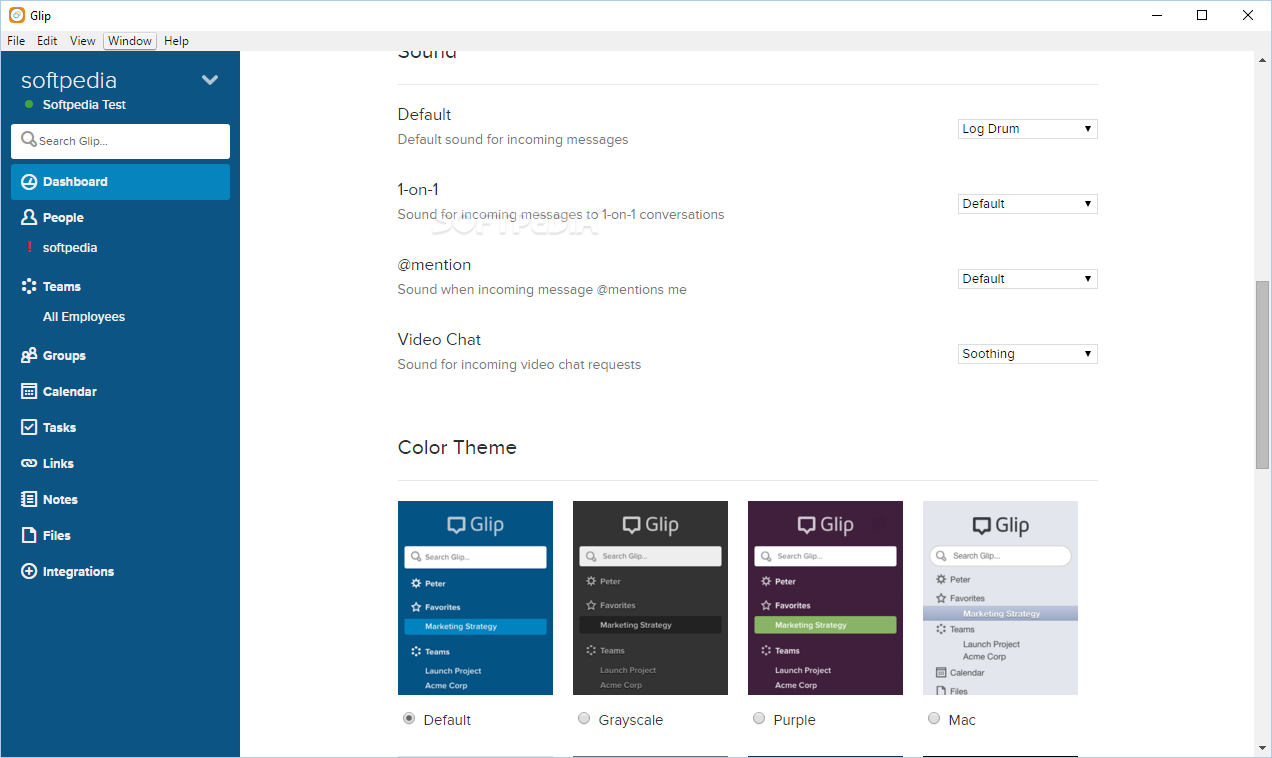Select the Grayscale theme radio button
The width and height of the screenshot is (1272, 758).
click(584, 718)
